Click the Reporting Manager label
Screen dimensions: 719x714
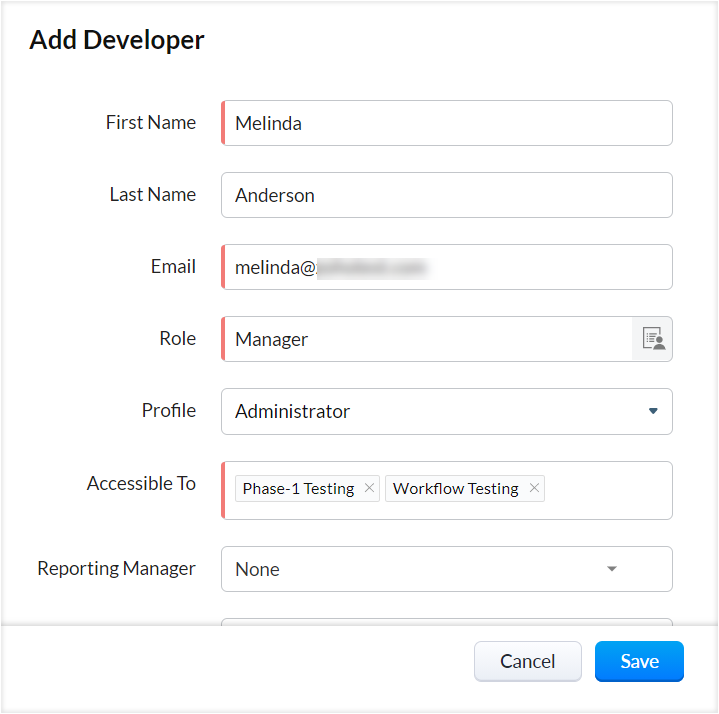coord(116,569)
